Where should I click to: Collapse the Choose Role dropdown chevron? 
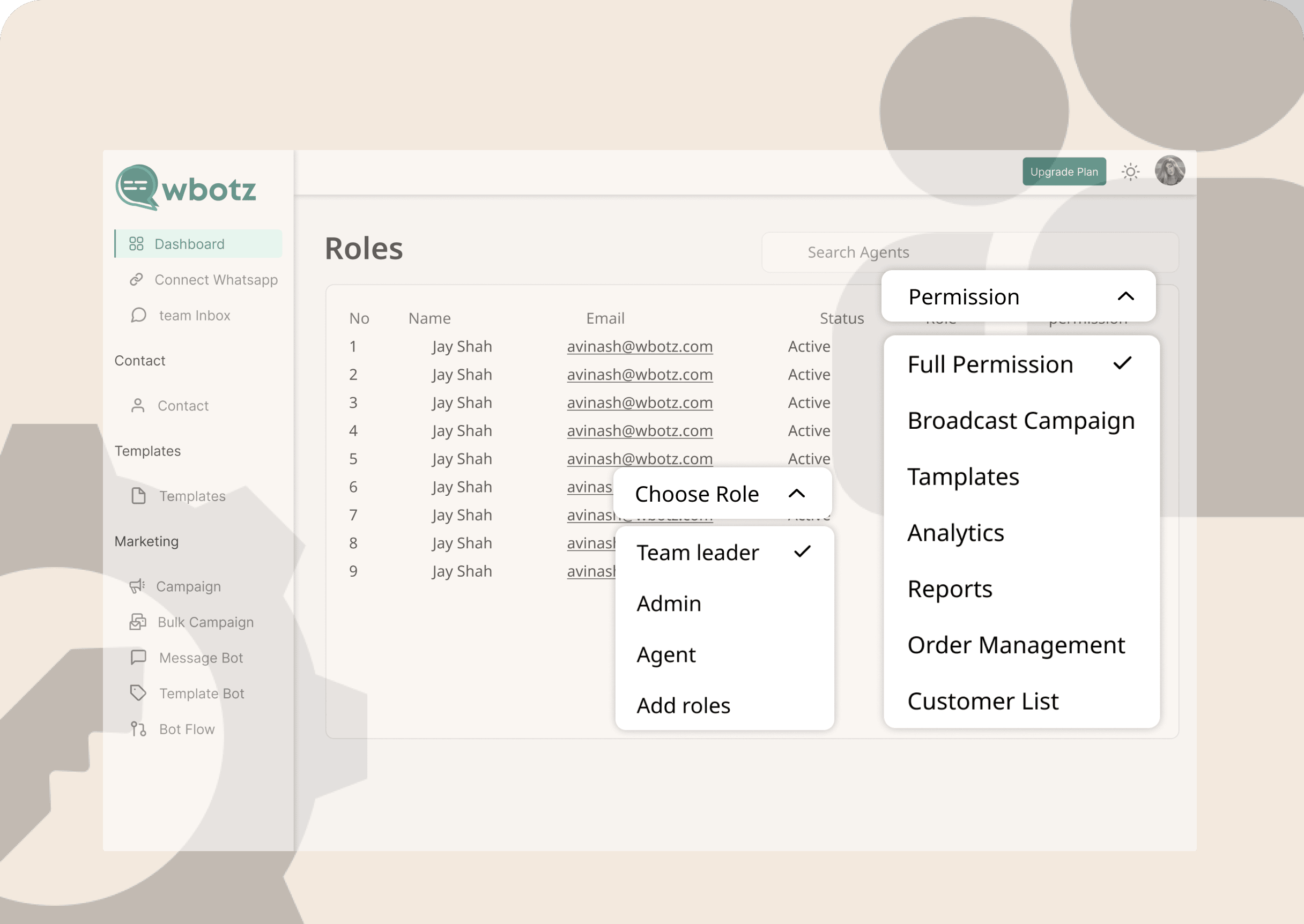click(x=796, y=493)
